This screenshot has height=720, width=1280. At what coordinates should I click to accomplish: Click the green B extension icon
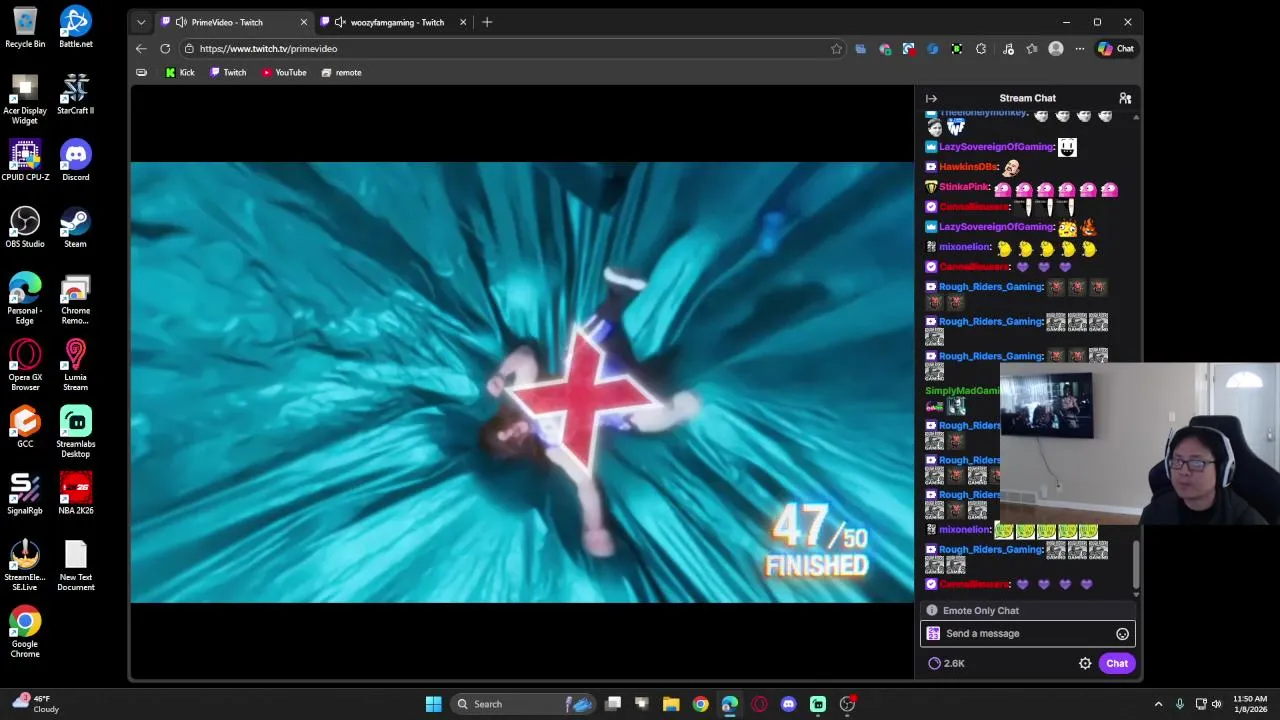click(957, 49)
